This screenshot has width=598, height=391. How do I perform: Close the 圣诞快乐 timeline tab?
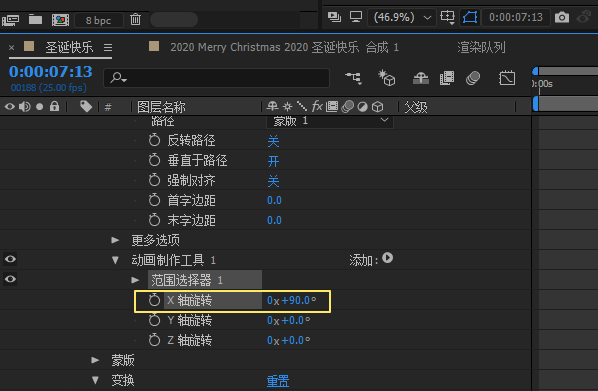pyautogui.click(x=11, y=48)
